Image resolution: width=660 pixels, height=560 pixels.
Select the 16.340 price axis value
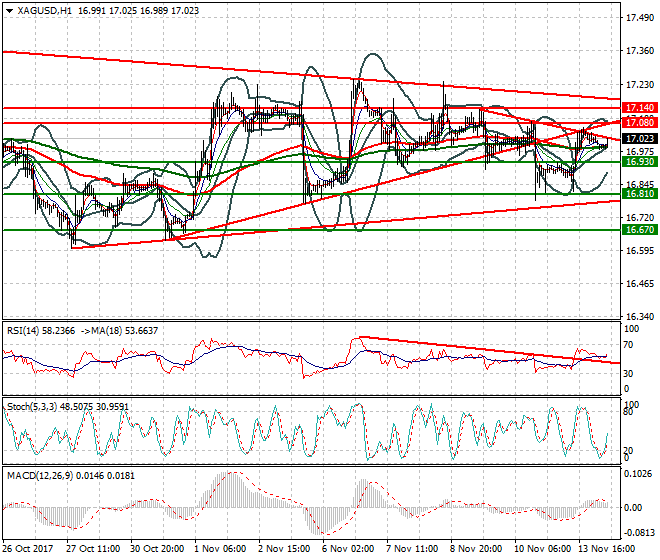pos(640,317)
